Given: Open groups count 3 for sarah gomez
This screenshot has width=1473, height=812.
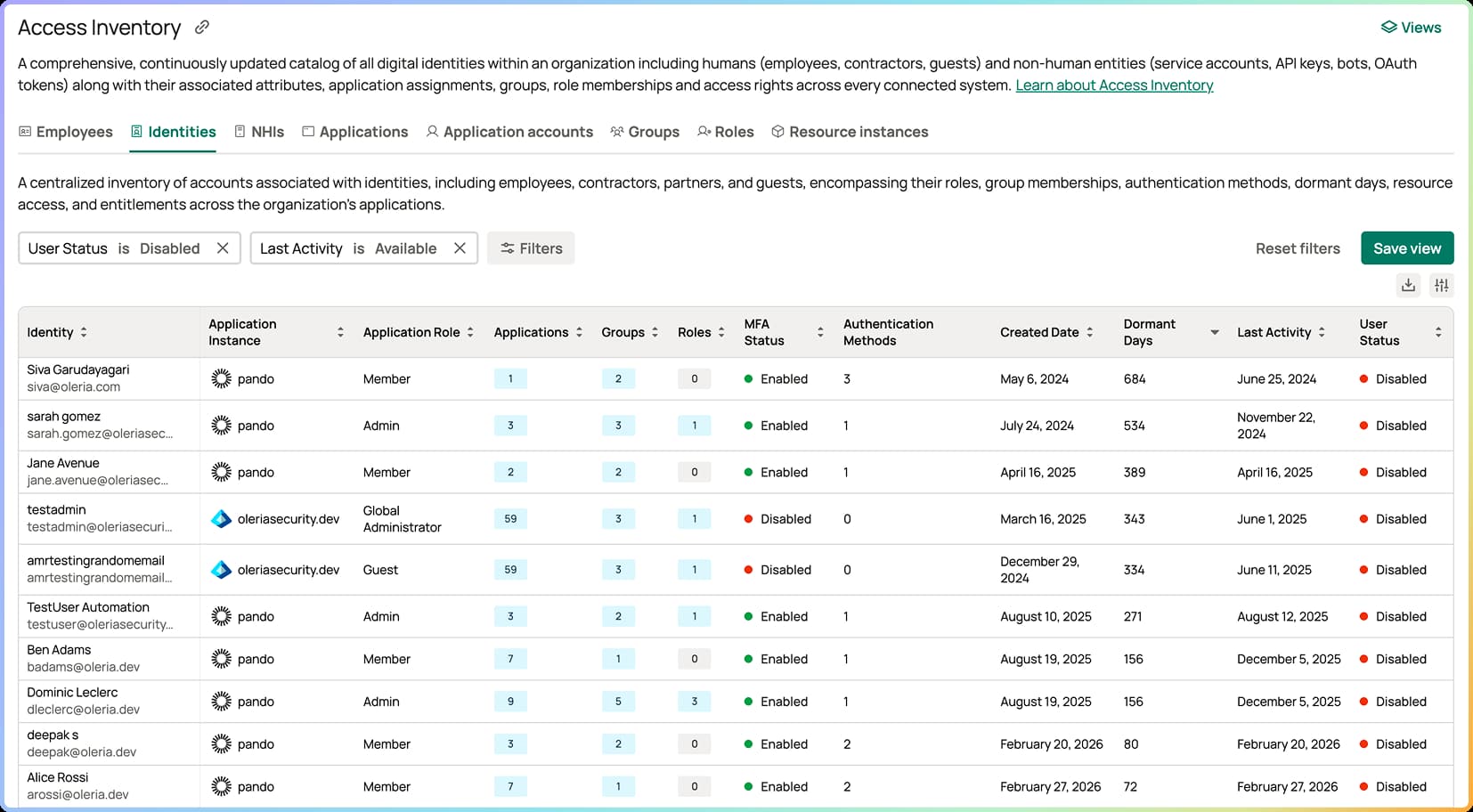Looking at the screenshot, I should tap(618, 426).
